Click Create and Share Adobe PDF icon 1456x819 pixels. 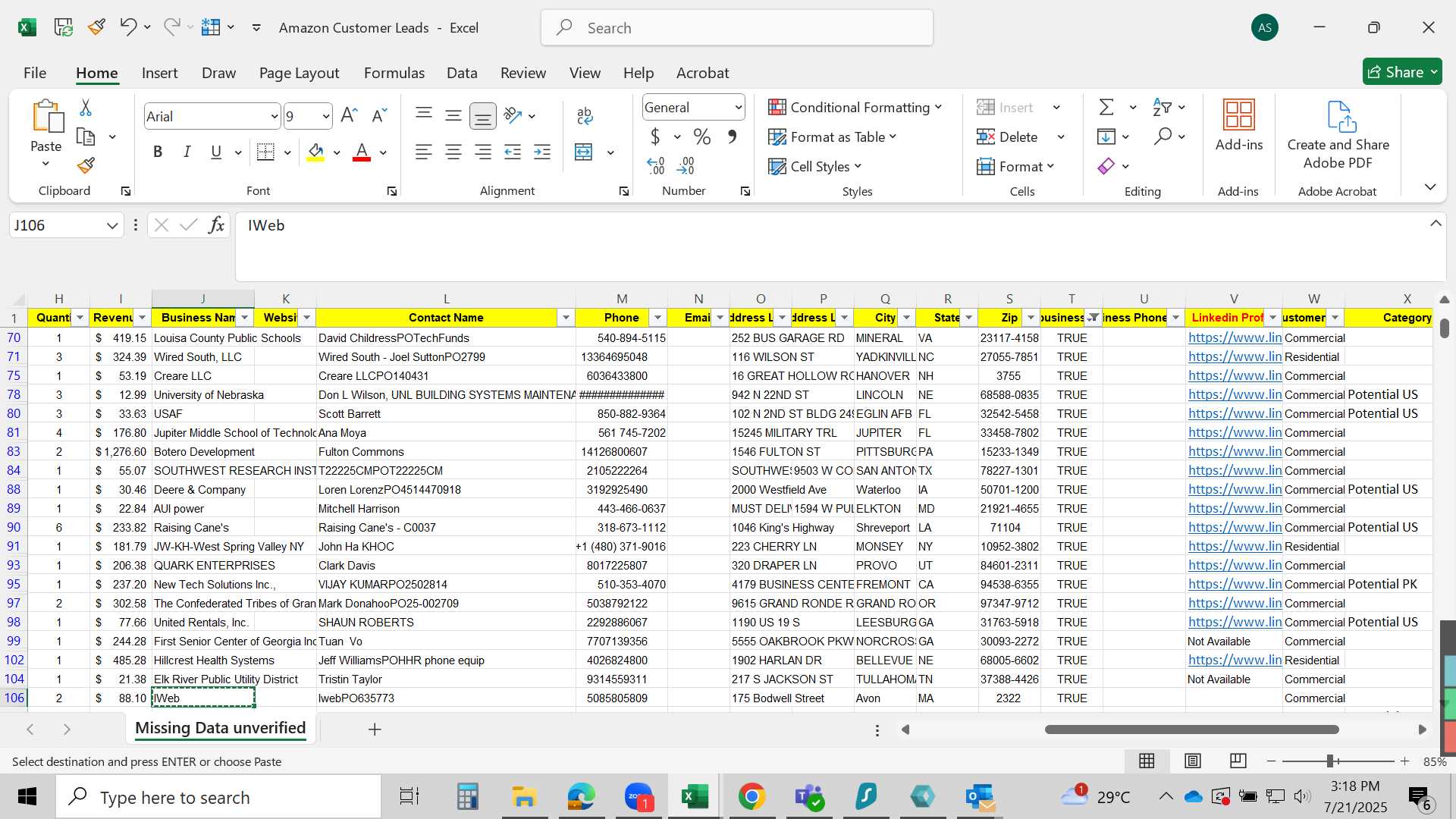(x=1338, y=135)
